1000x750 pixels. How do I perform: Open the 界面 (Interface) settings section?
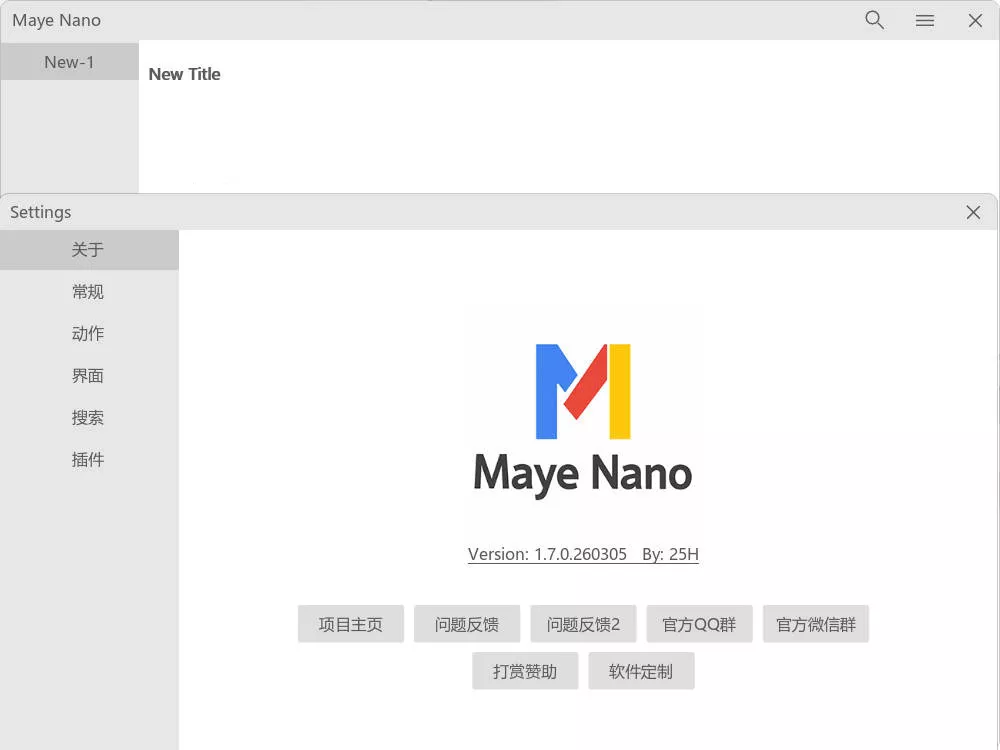click(87, 376)
